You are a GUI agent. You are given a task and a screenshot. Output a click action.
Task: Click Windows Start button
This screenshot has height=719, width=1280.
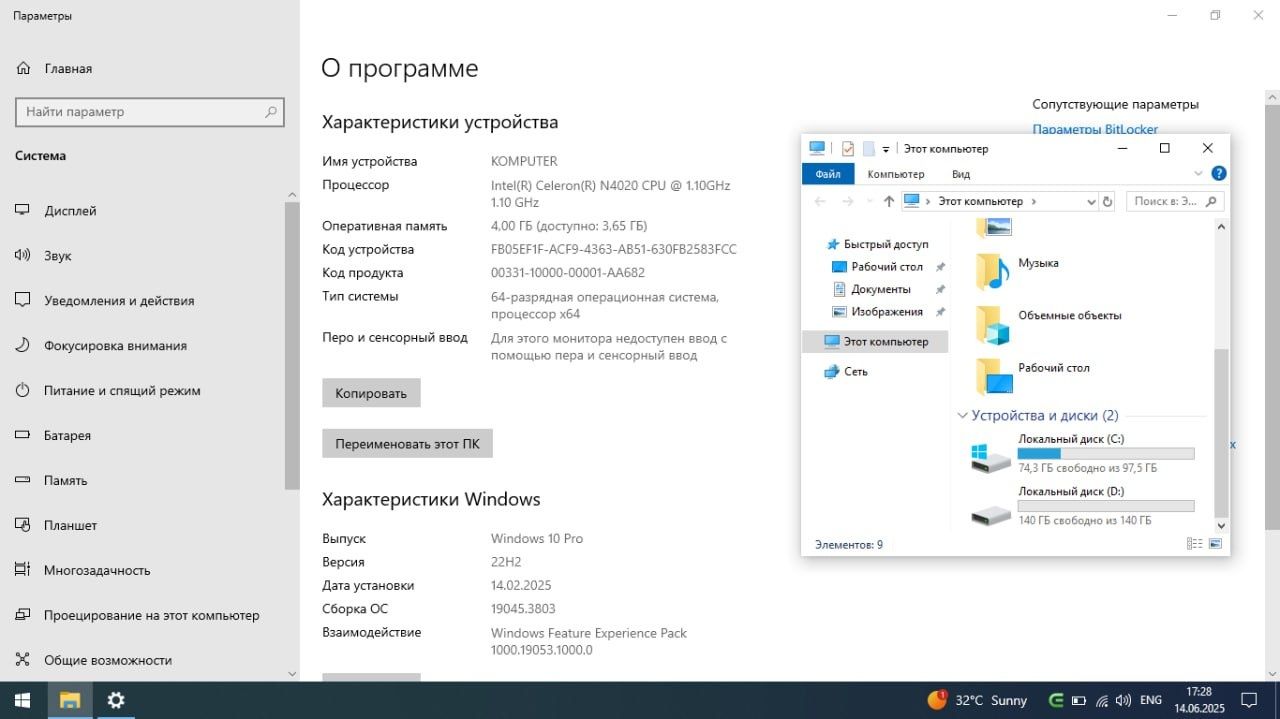click(21, 700)
